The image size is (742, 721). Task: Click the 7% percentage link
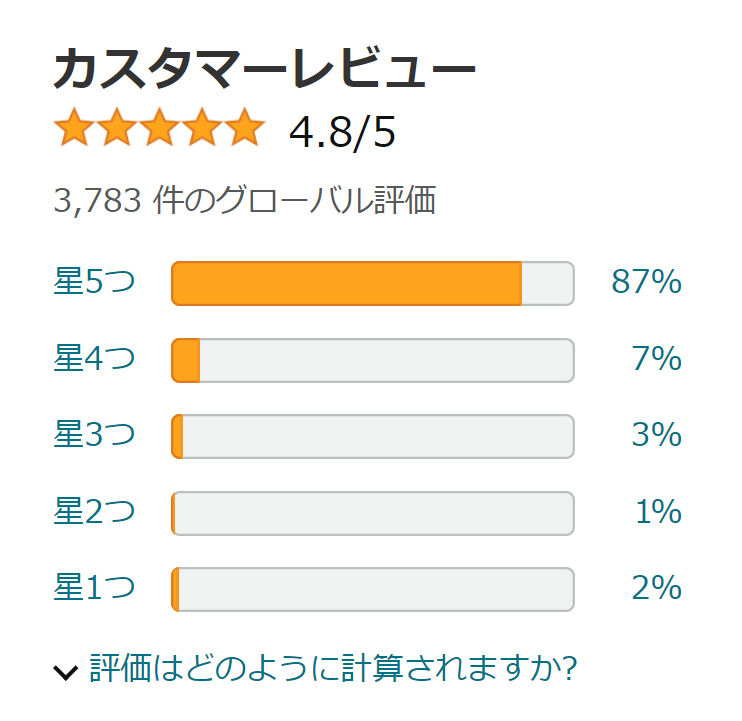pyautogui.click(x=656, y=359)
